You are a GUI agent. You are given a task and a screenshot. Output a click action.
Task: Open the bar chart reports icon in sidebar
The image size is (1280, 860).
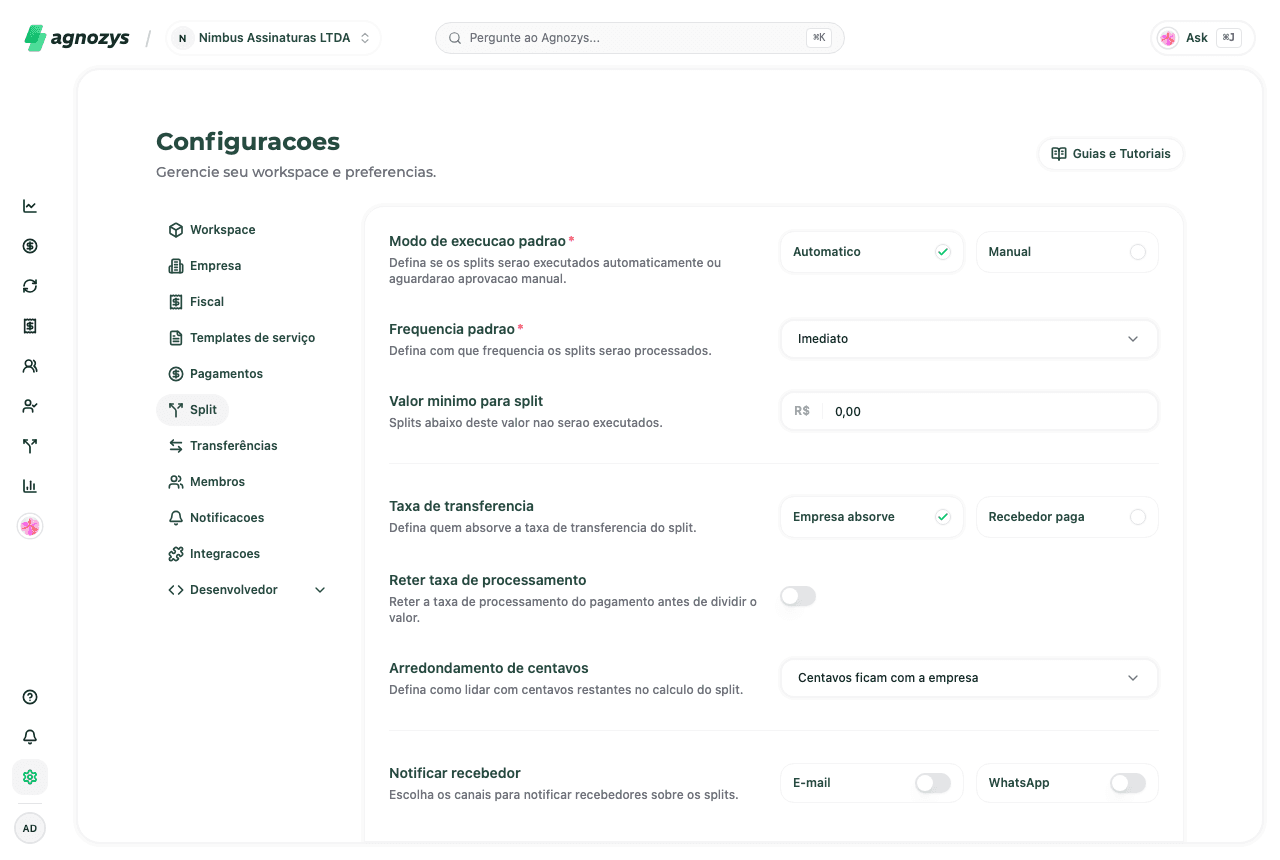coord(30,486)
